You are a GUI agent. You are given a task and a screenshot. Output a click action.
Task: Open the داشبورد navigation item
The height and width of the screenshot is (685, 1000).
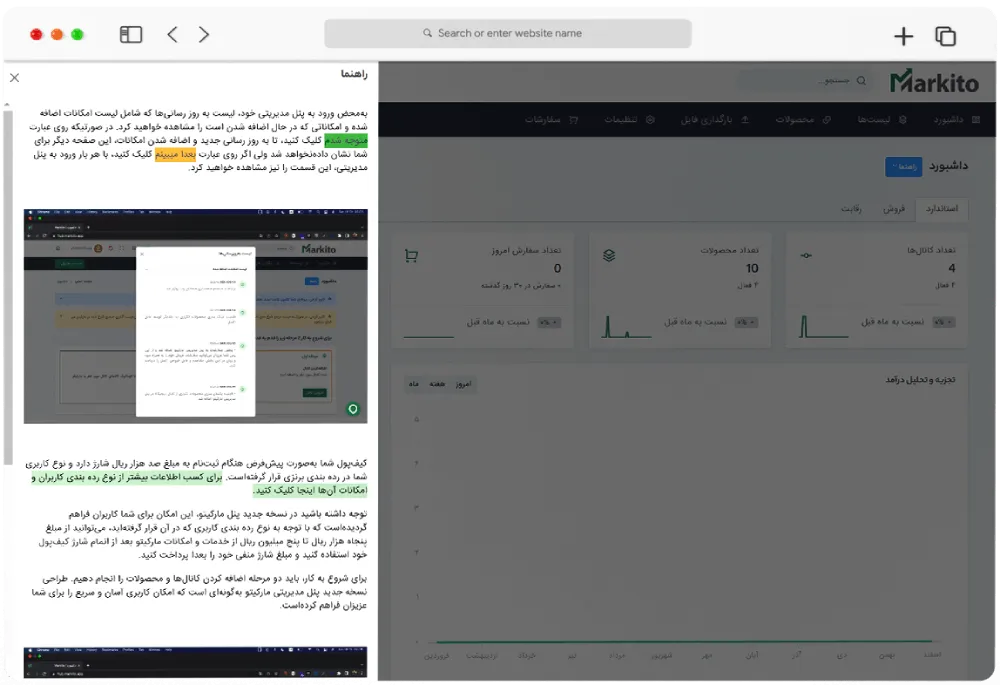tap(957, 120)
